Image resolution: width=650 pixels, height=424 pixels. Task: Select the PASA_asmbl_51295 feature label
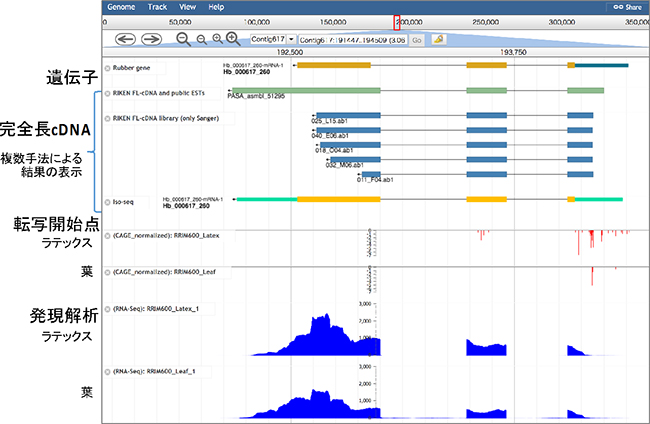coord(256,96)
